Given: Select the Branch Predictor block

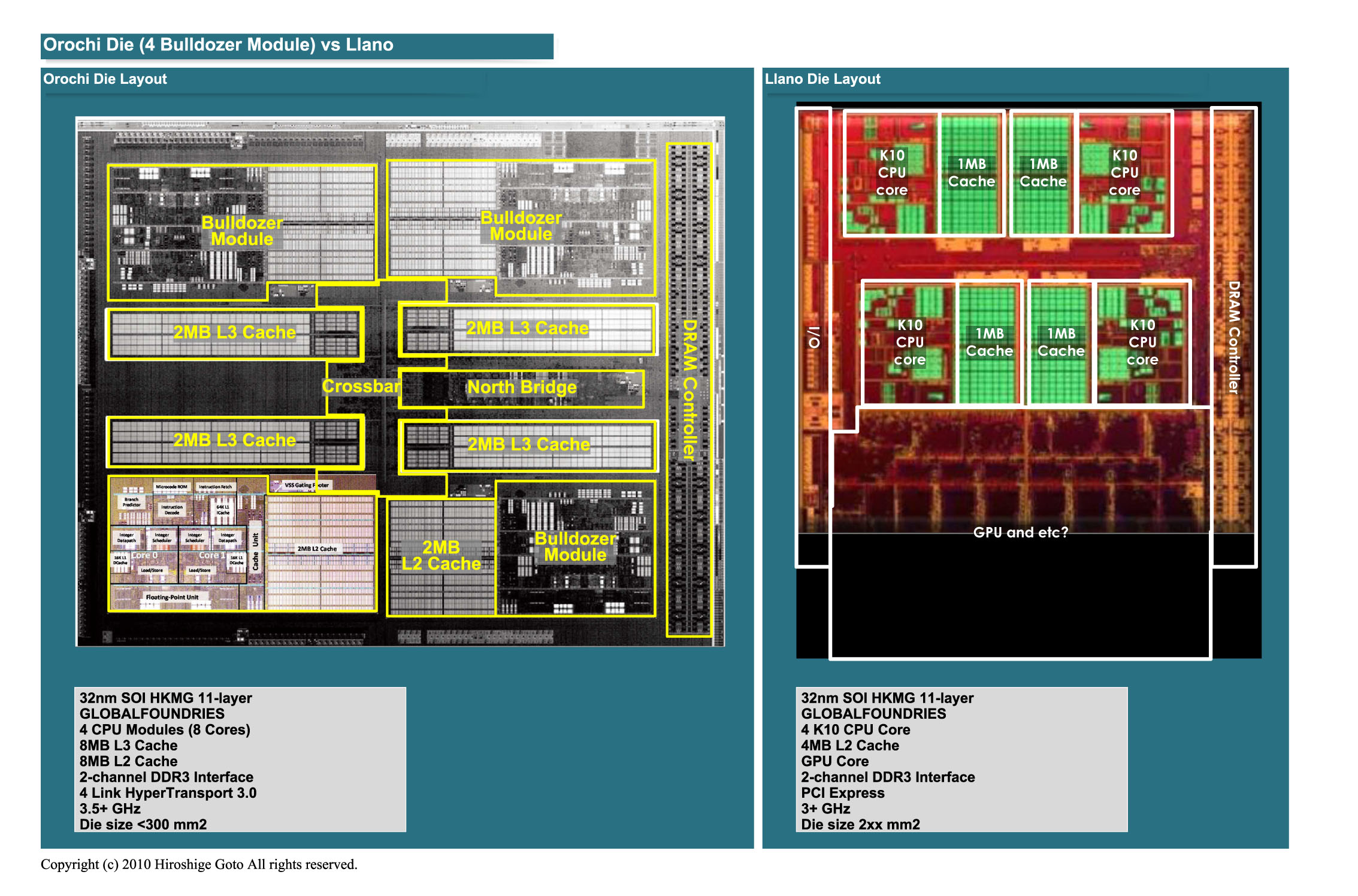Looking at the screenshot, I should click(131, 502).
